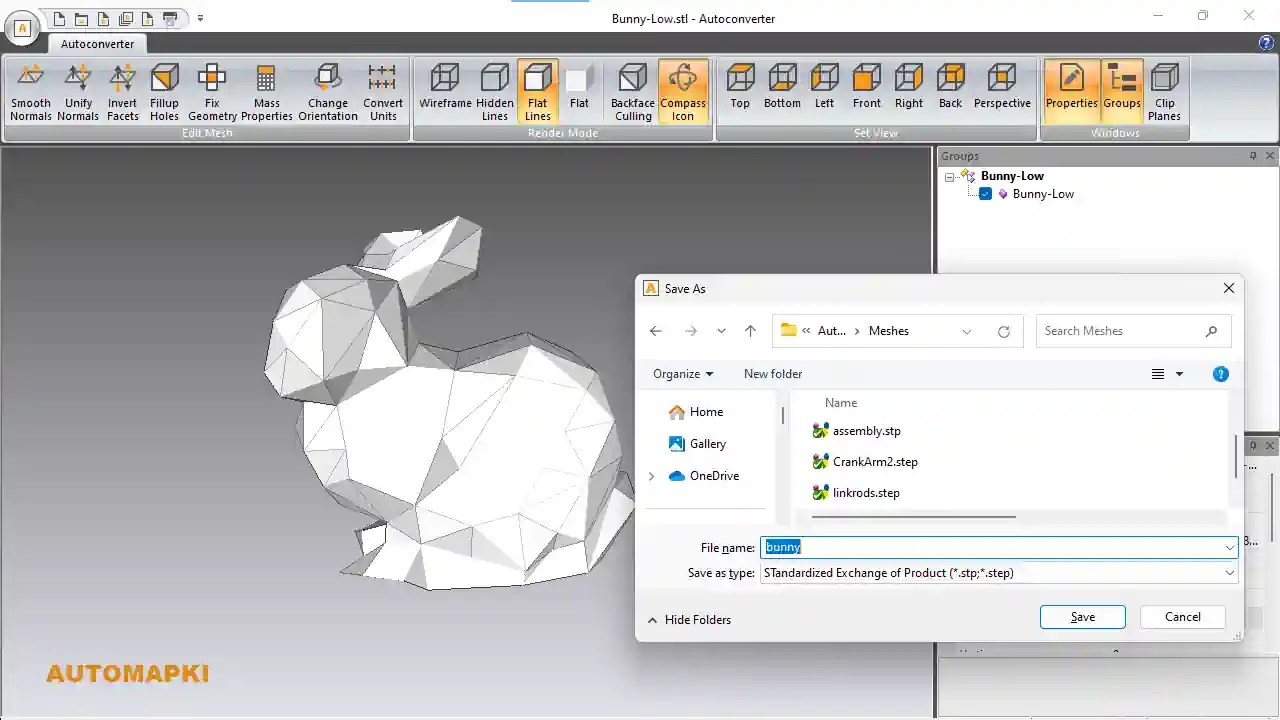Uncheck the Bunny-Low mesh checkbox

coord(985,194)
